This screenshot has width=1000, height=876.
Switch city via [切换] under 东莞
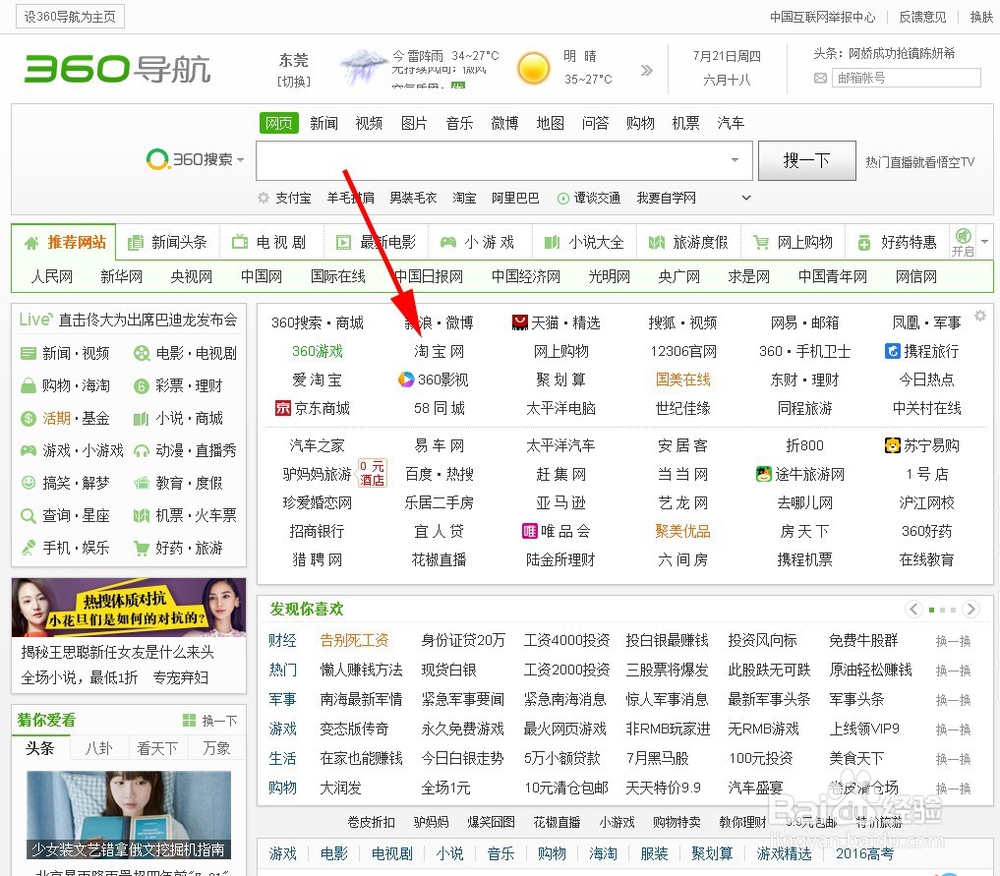point(293,82)
